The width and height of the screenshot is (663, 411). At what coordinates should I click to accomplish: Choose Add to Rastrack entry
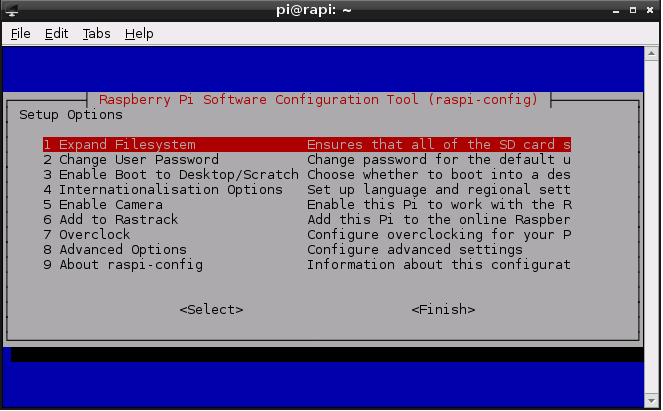coord(110,220)
